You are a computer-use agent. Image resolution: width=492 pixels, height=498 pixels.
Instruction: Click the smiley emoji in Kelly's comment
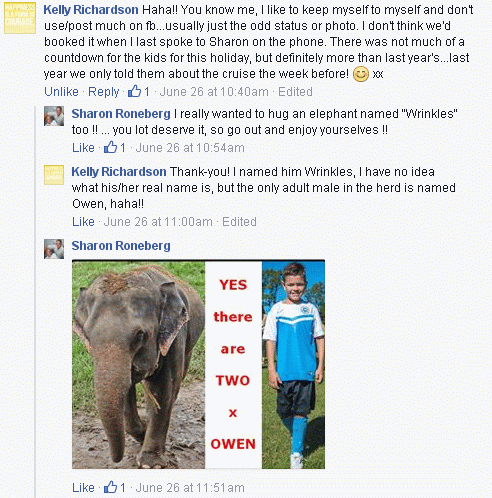click(361, 74)
